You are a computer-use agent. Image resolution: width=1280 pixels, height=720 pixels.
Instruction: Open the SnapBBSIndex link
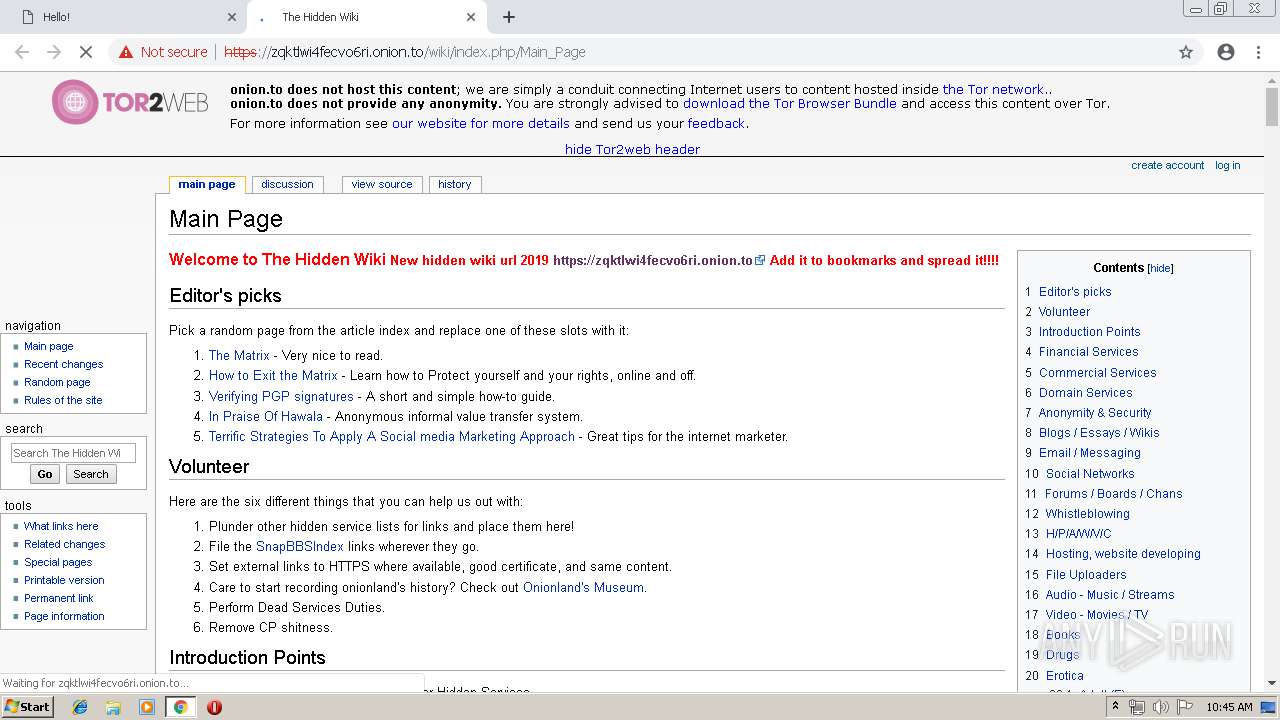point(300,547)
